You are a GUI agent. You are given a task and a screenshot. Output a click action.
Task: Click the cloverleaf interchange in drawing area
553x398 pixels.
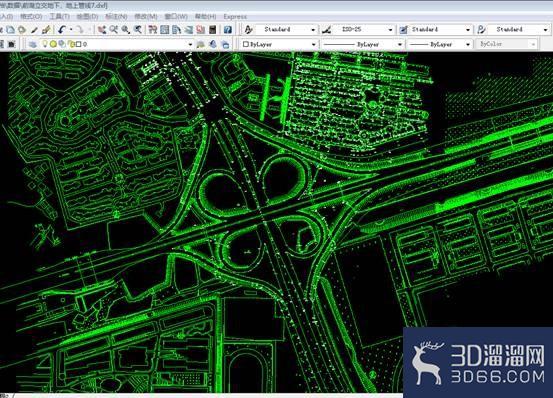(x=262, y=213)
